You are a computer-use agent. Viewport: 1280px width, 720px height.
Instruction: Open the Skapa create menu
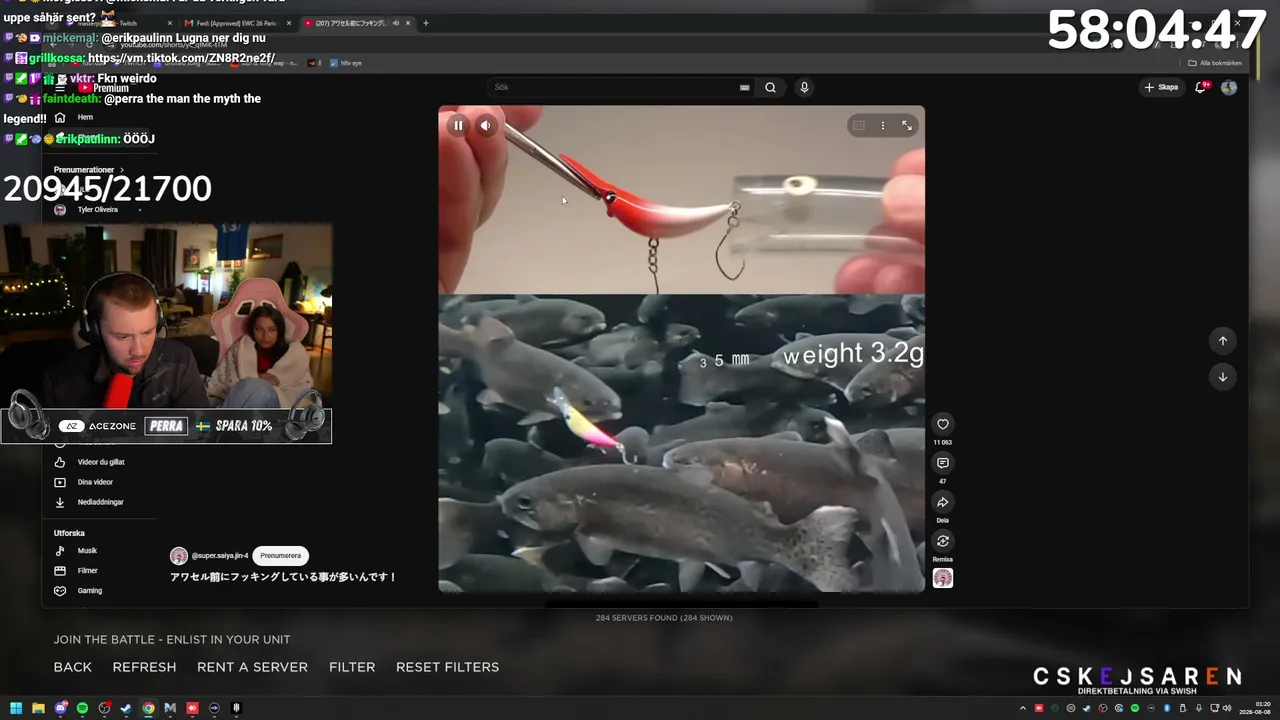click(x=1162, y=87)
